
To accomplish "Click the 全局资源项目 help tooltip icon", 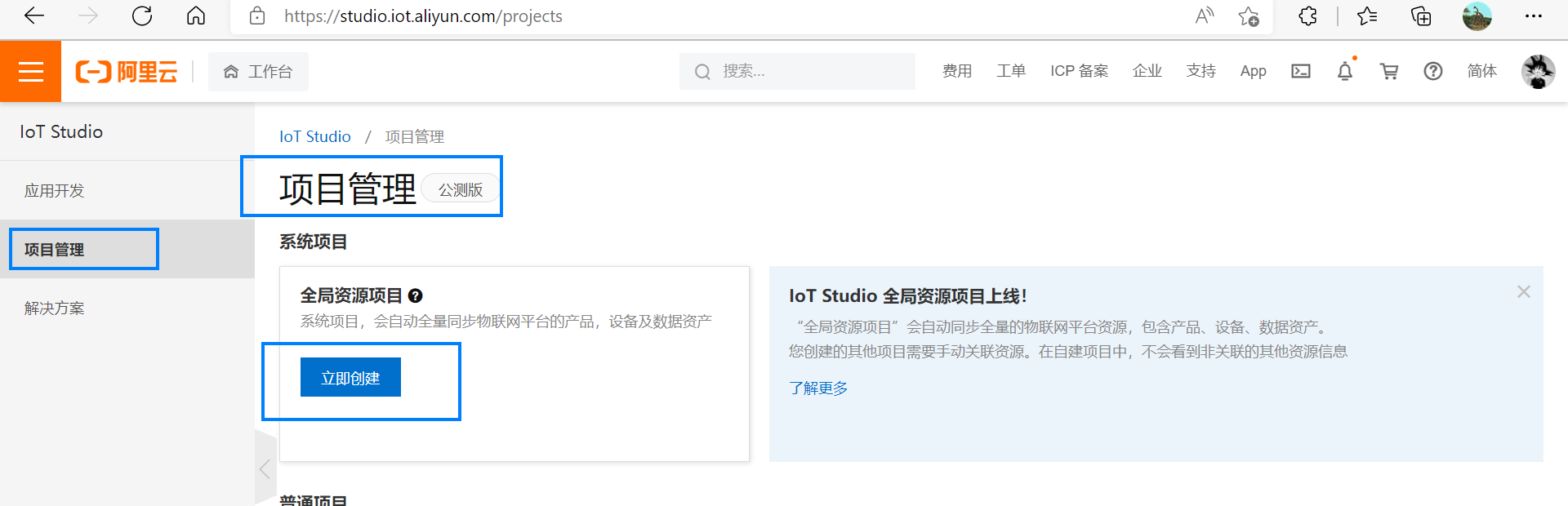I will coord(415,295).
